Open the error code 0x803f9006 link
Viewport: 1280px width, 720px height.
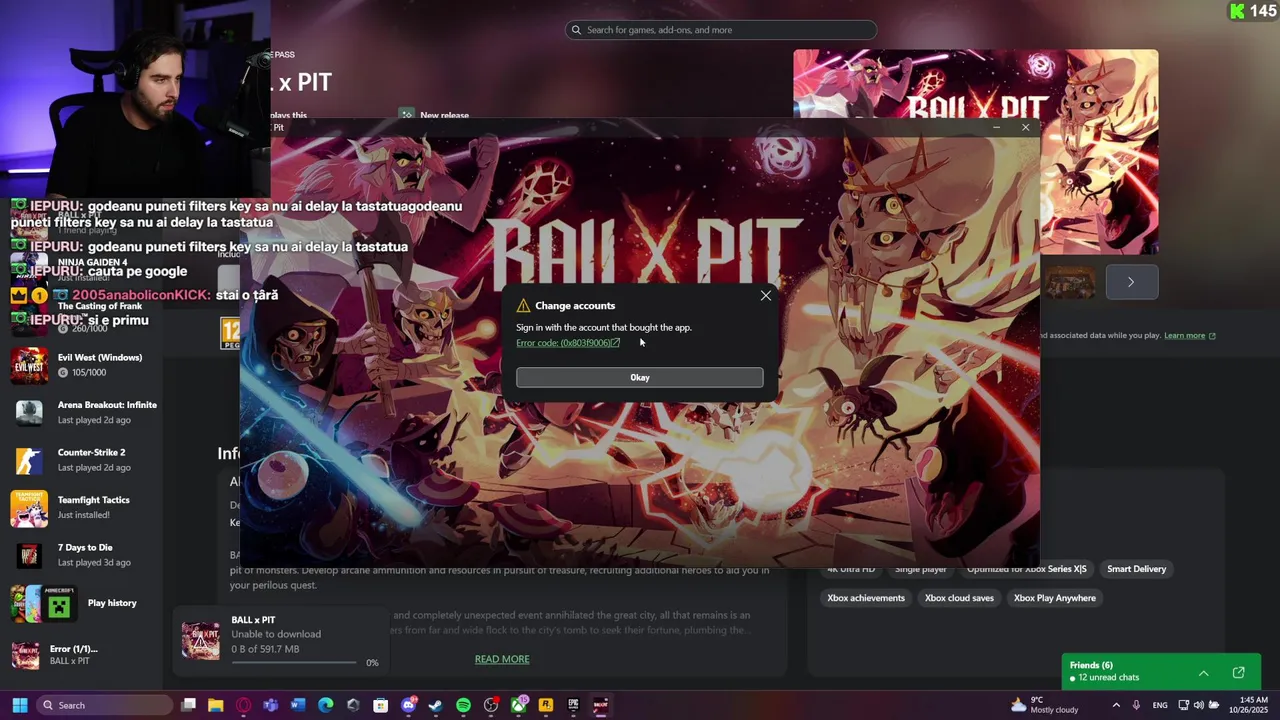click(567, 343)
